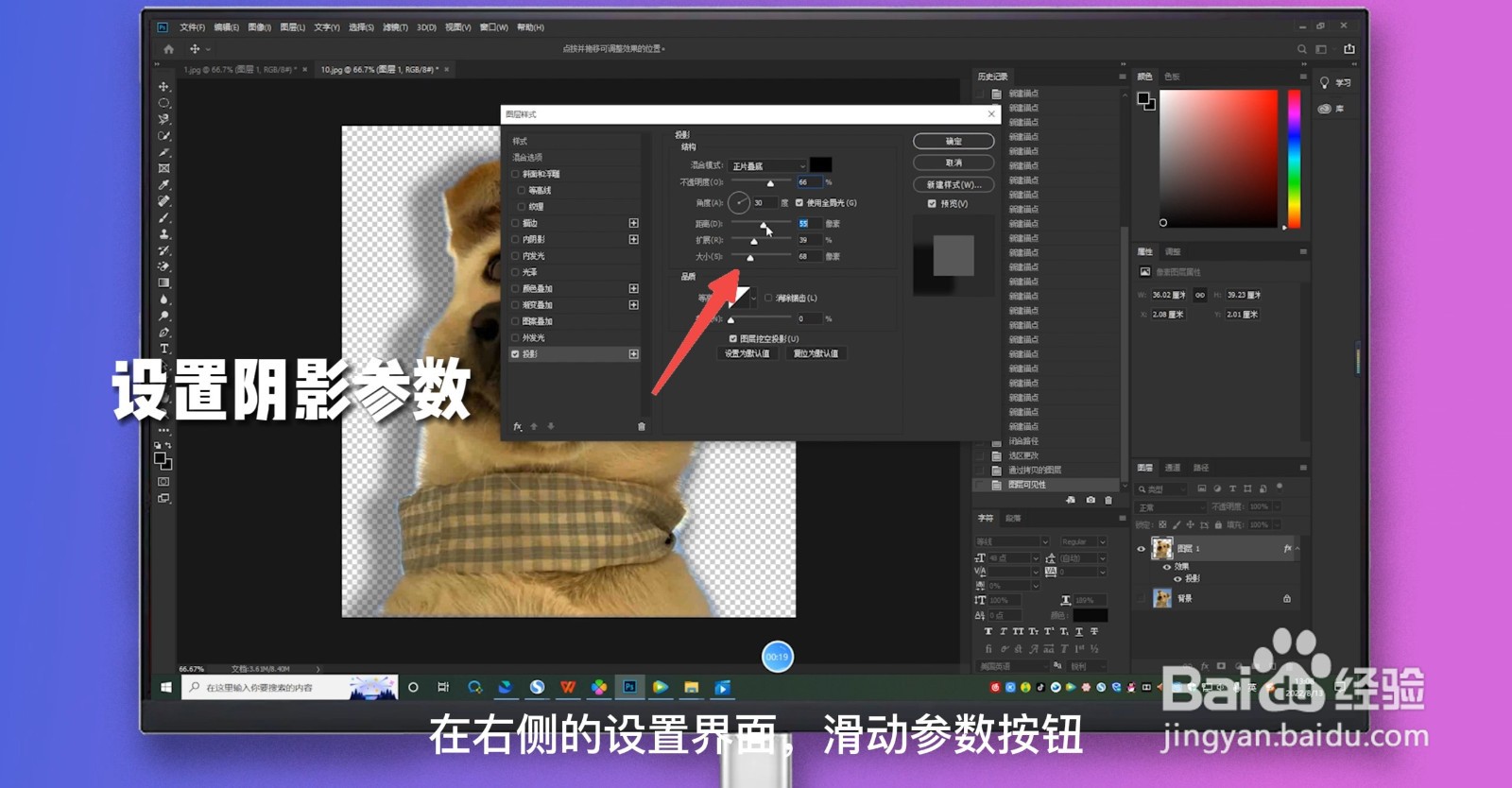Add another 投影 with its plus button

[x=633, y=353]
